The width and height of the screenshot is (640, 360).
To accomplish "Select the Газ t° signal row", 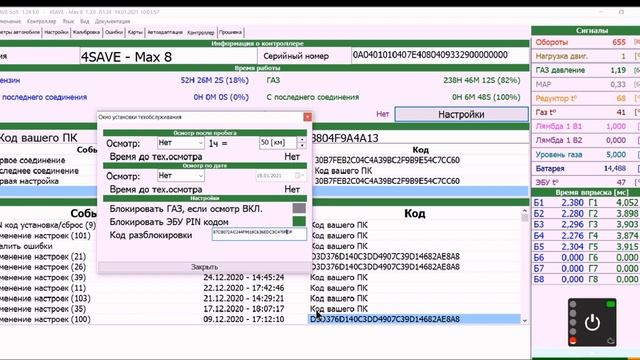I will (585, 112).
